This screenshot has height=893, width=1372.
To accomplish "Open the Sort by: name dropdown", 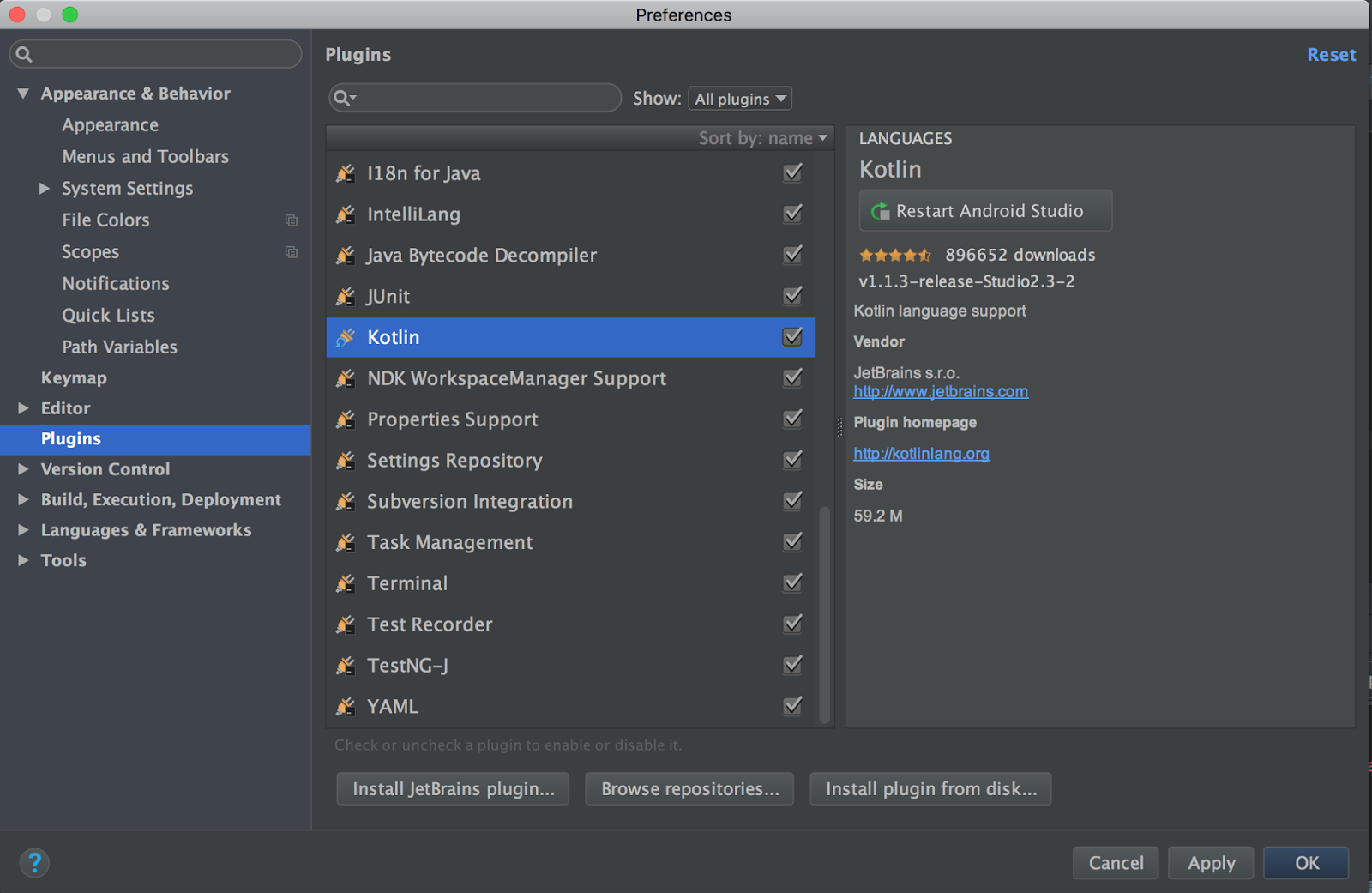I will pyautogui.click(x=761, y=137).
